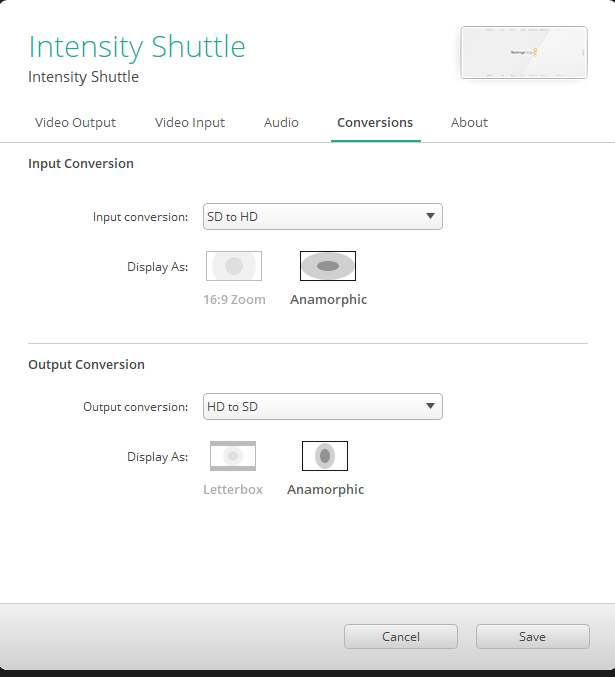This screenshot has width=615, height=677.
Task: Open the Audio tab
Action: click(281, 123)
